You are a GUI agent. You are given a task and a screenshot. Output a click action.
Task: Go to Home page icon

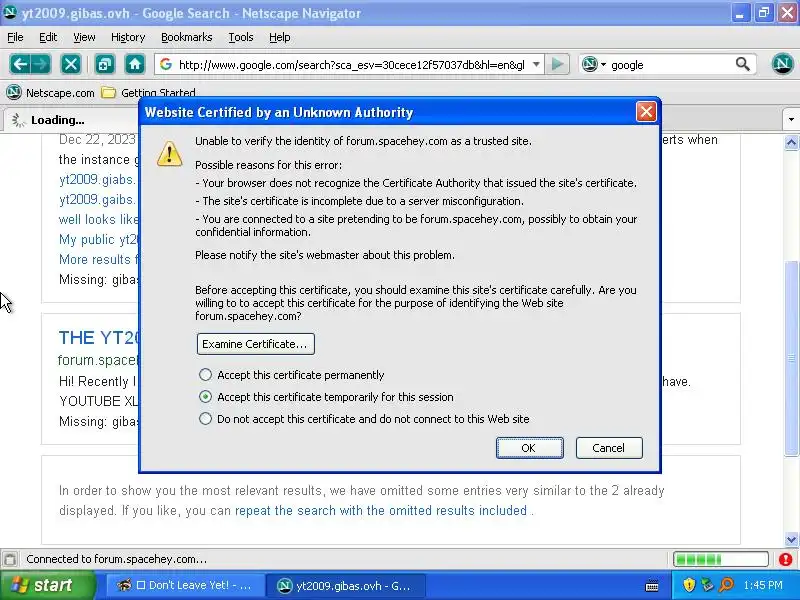coord(135,64)
